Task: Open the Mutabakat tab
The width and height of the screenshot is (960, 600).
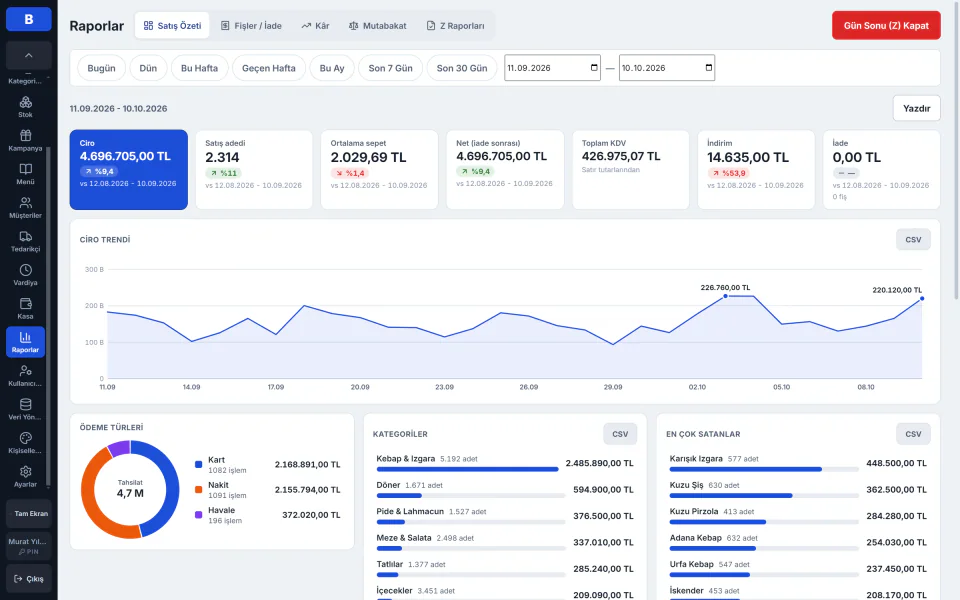Action: click(x=377, y=26)
